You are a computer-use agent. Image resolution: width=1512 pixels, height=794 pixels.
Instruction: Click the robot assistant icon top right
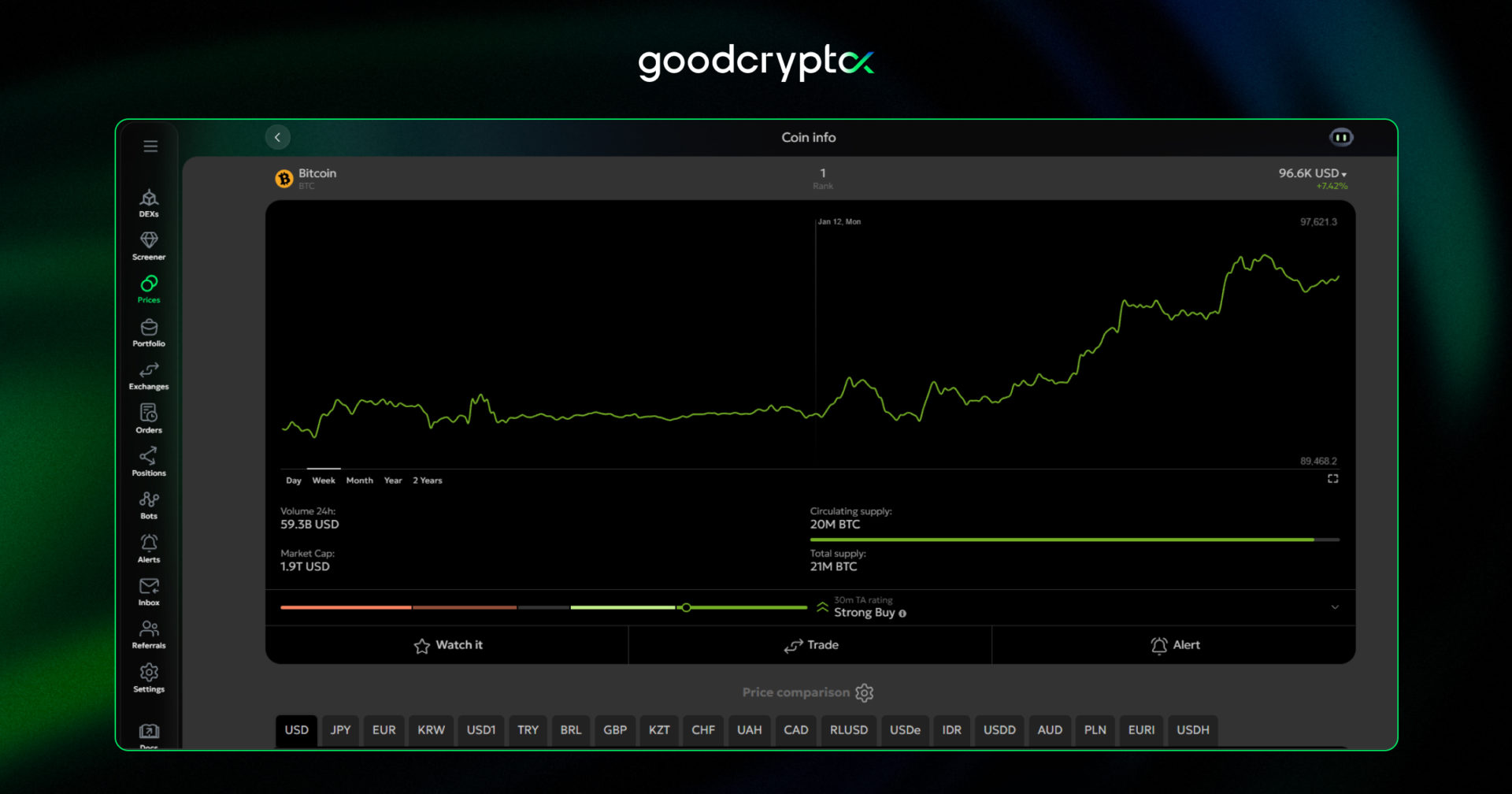point(1341,138)
